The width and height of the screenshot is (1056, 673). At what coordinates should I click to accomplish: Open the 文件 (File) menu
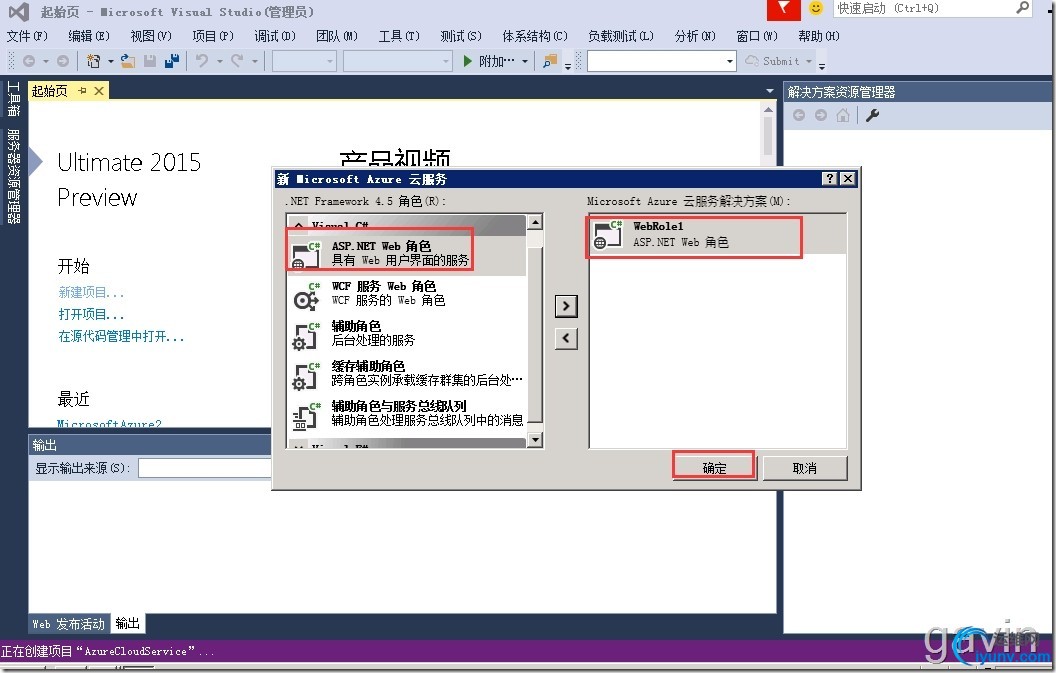click(x=27, y=36)
